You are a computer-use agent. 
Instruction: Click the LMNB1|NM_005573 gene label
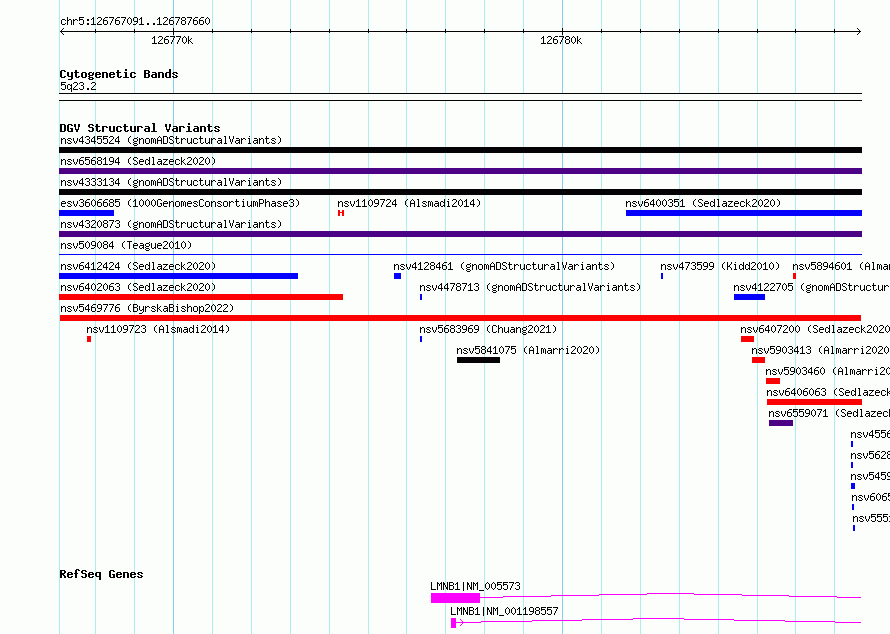click(475, 586)
